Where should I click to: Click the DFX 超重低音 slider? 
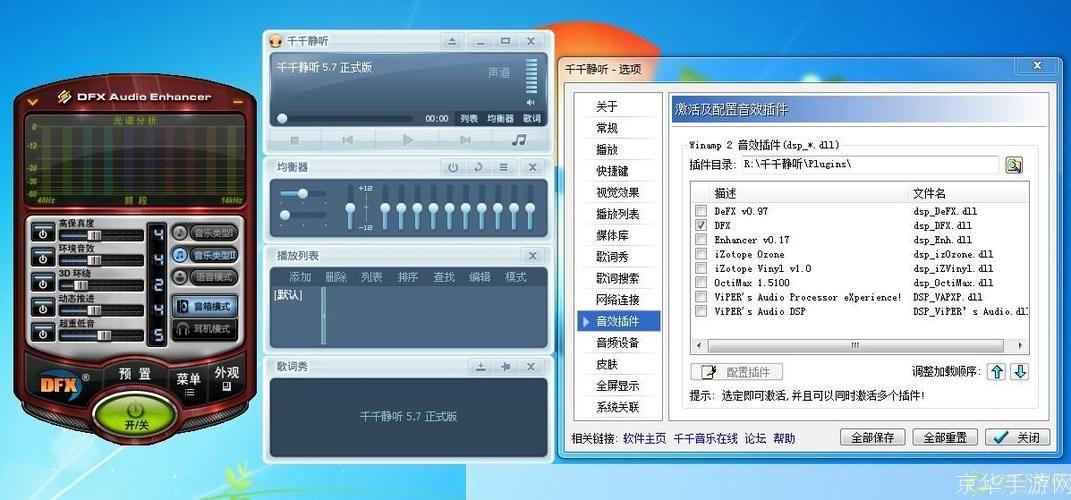click(101, 335)
